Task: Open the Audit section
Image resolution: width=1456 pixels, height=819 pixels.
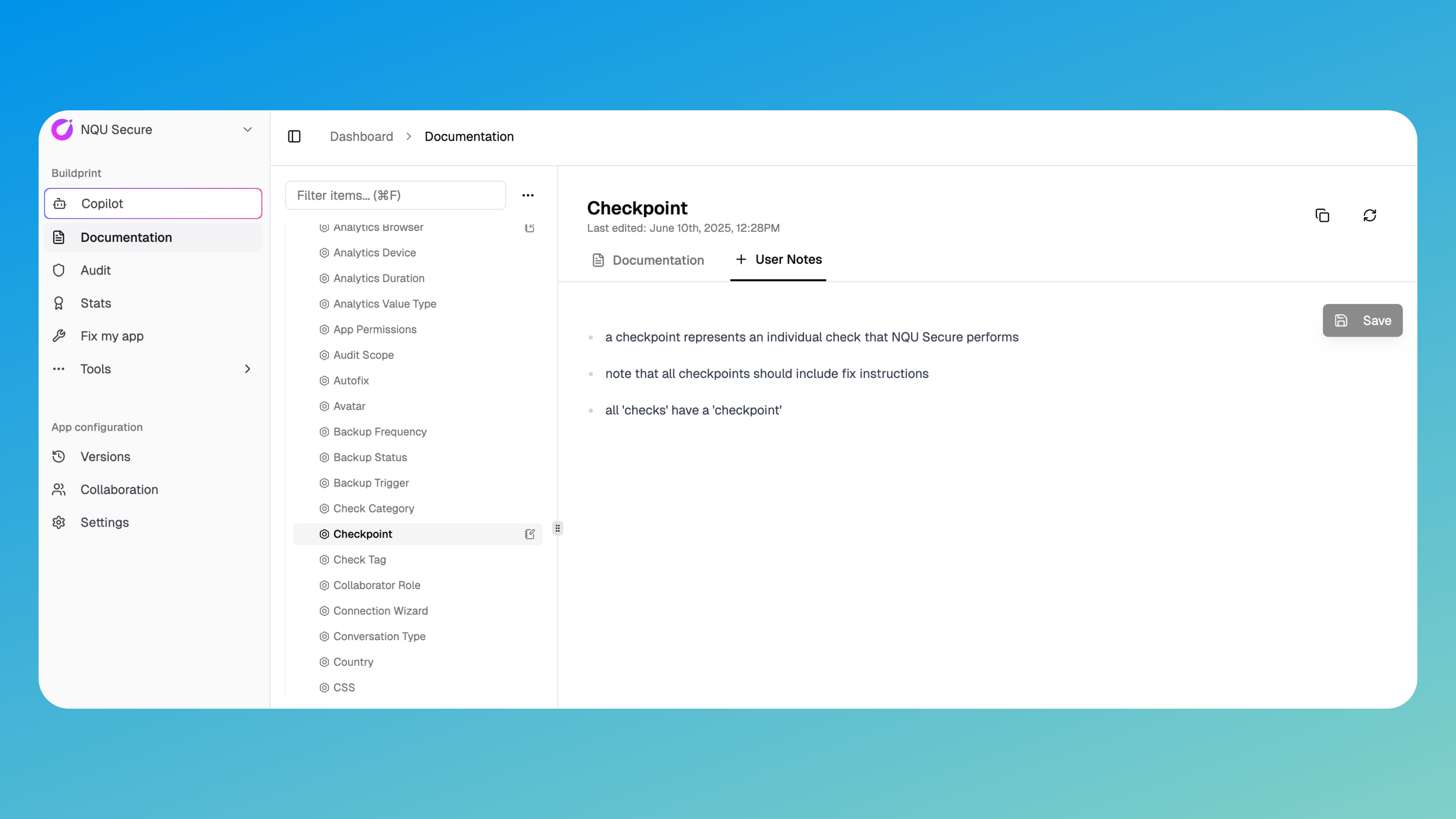Action: click(x=153, y=270)
